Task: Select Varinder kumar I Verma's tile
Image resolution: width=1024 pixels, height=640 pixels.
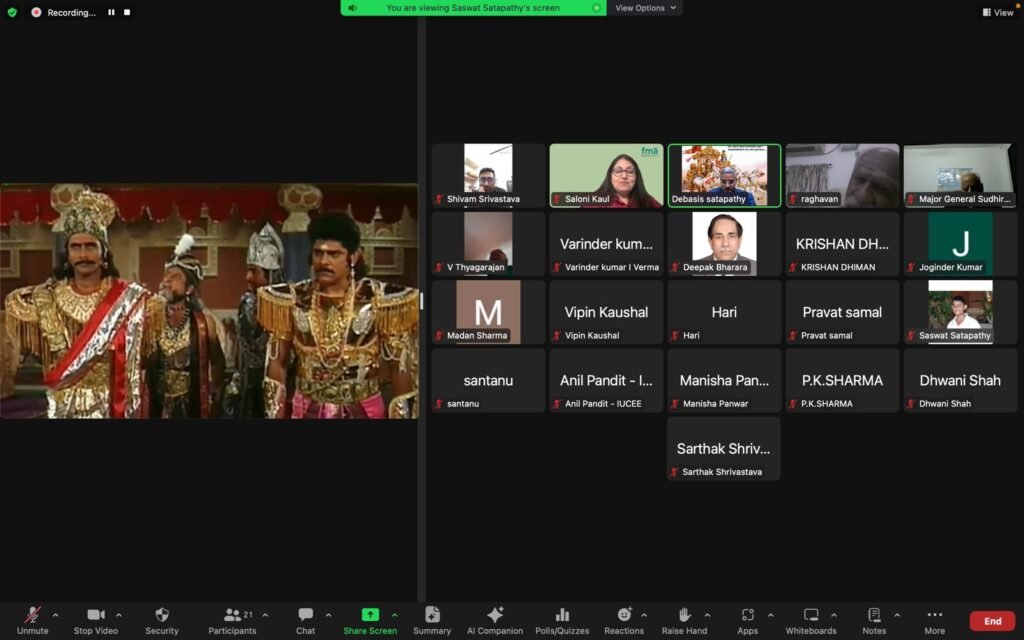Action: click(x=606, y=244)
